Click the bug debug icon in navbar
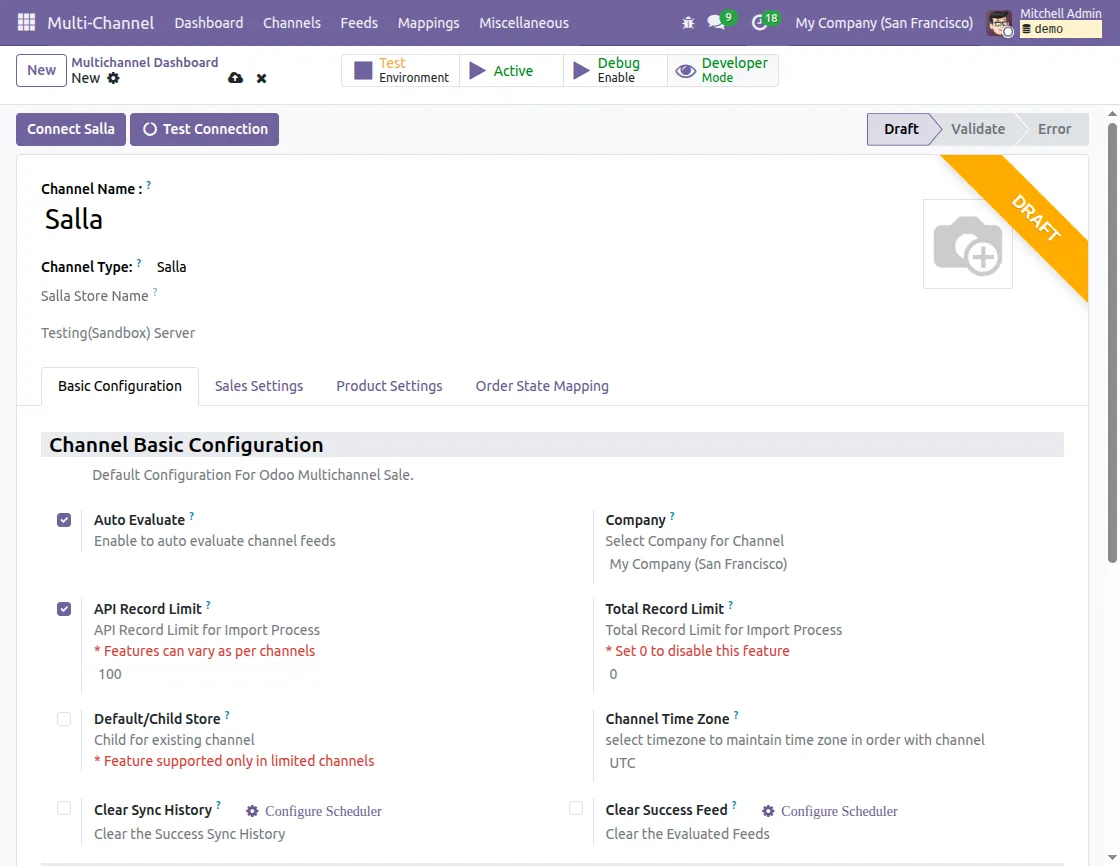 (687, 22)
